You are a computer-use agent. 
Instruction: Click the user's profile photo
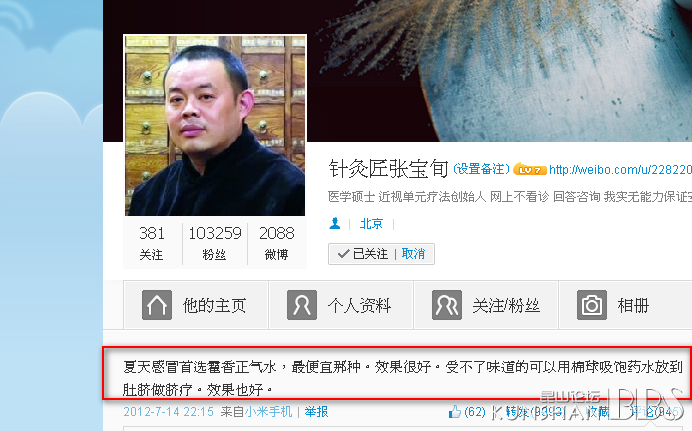(215, 126)
